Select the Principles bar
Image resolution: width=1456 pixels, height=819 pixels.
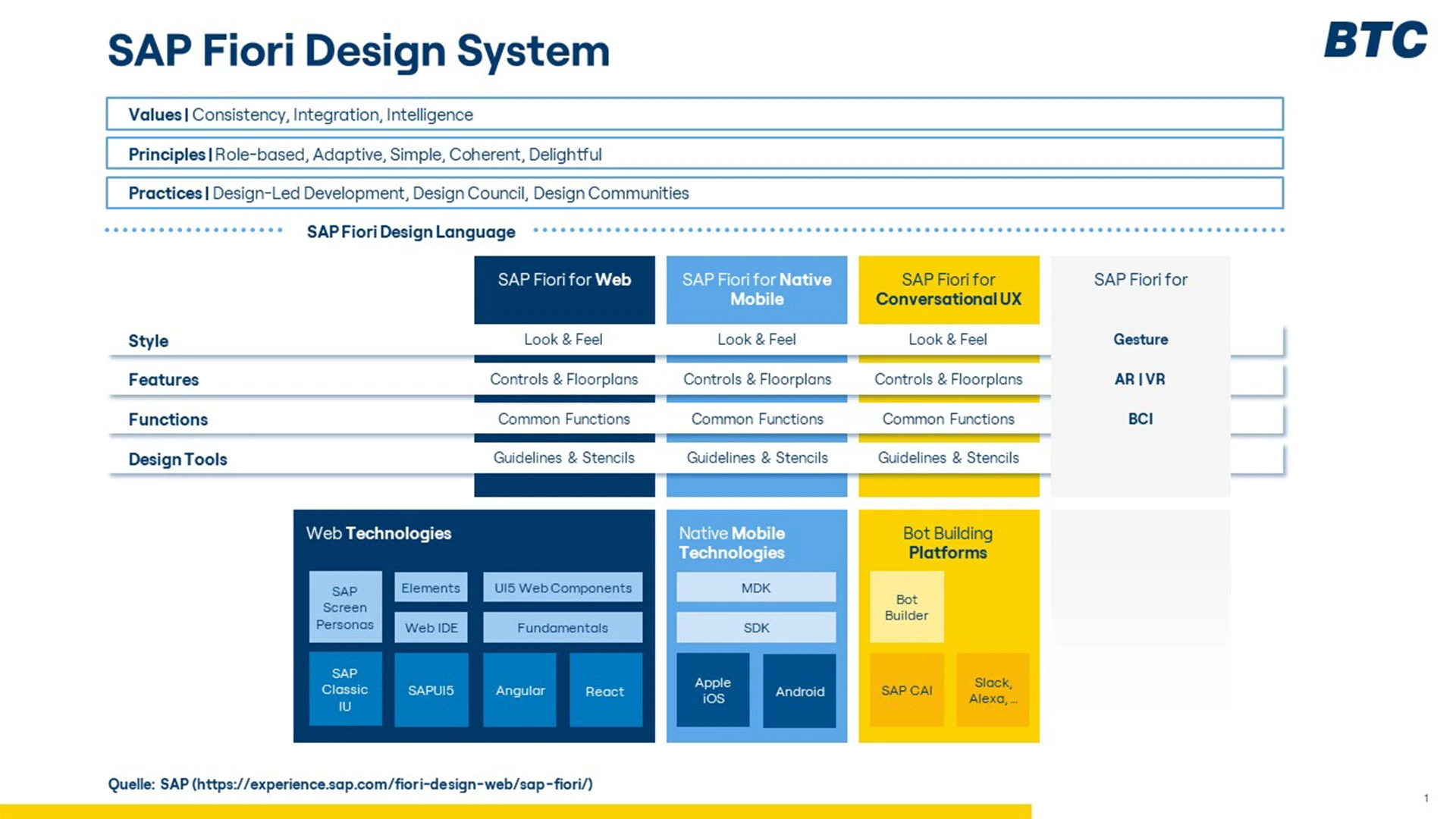click(x=695, y=153)
